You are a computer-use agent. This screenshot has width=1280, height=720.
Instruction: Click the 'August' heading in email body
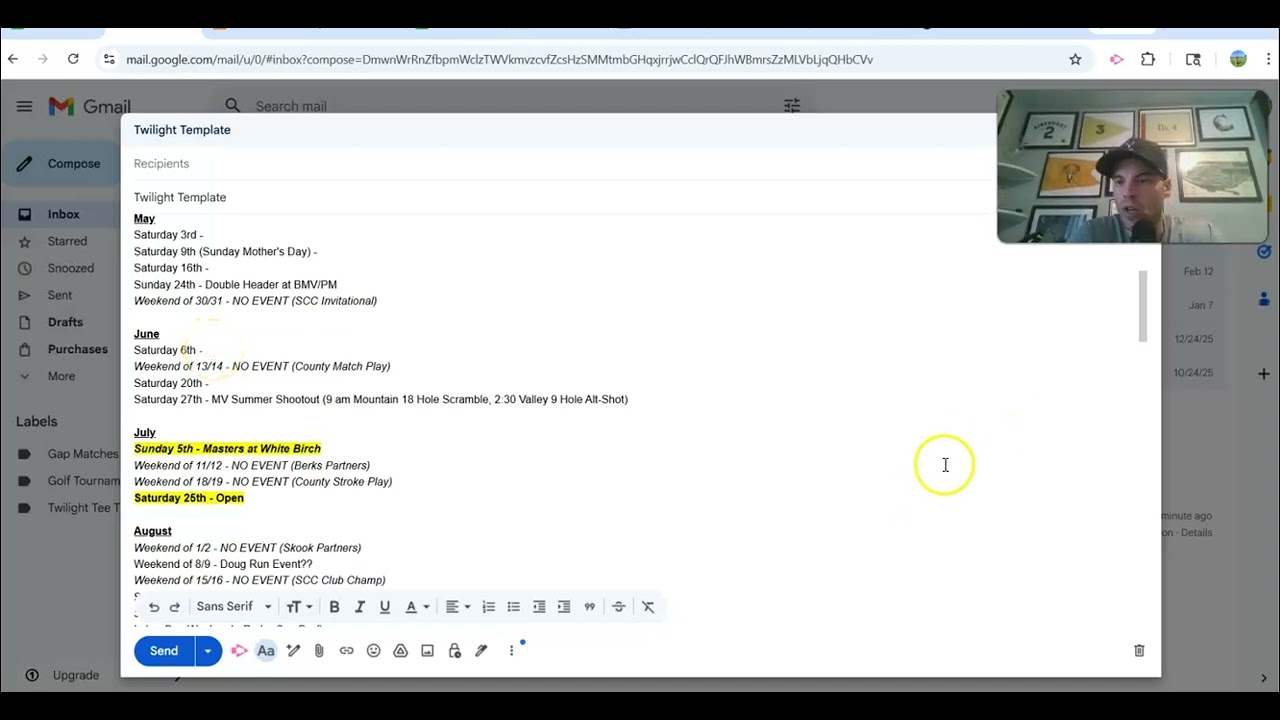(153, 531)
